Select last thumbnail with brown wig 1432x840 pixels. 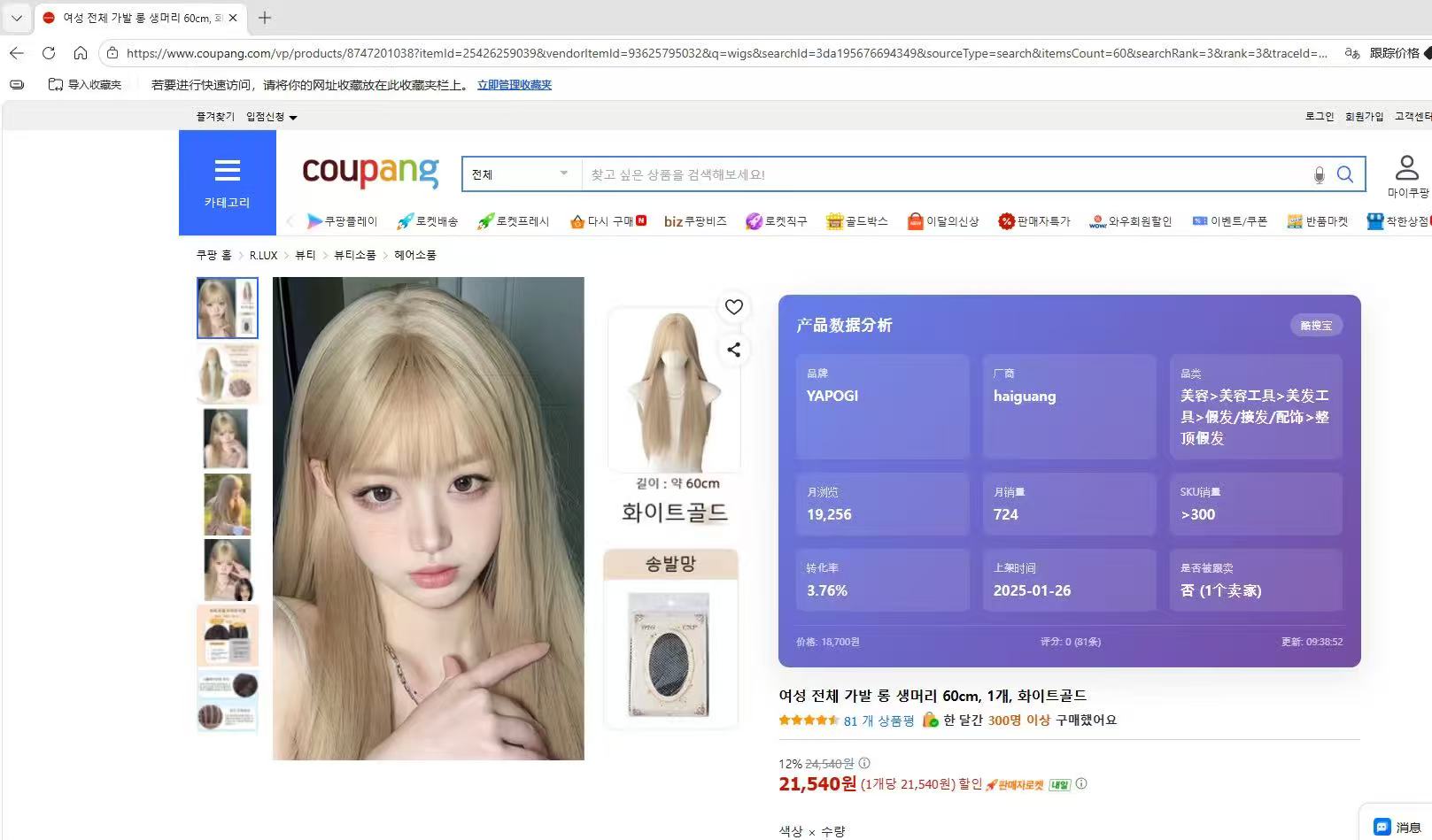coord(228,701)
